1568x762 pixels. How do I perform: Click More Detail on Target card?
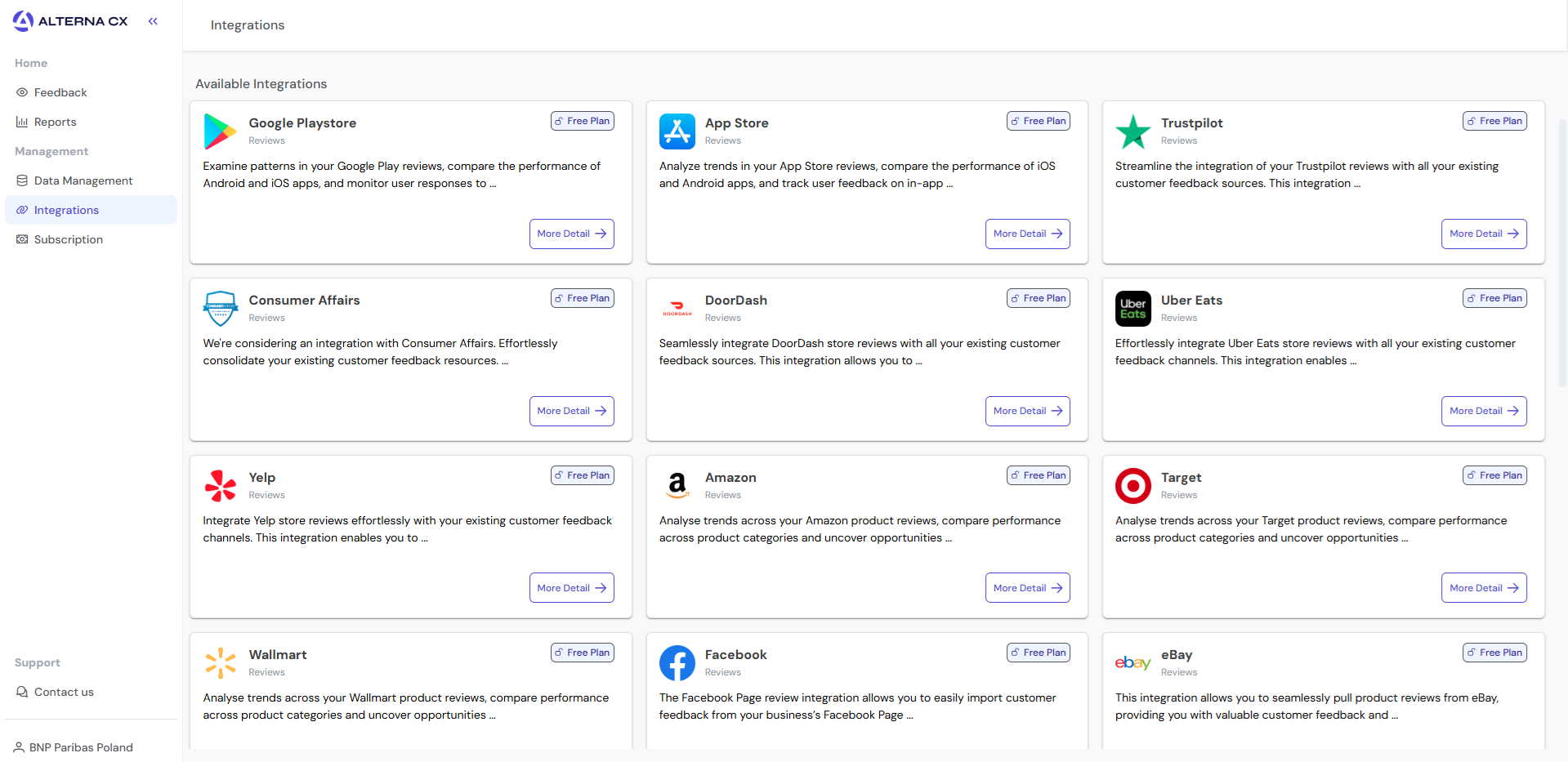coord(1483,588)
